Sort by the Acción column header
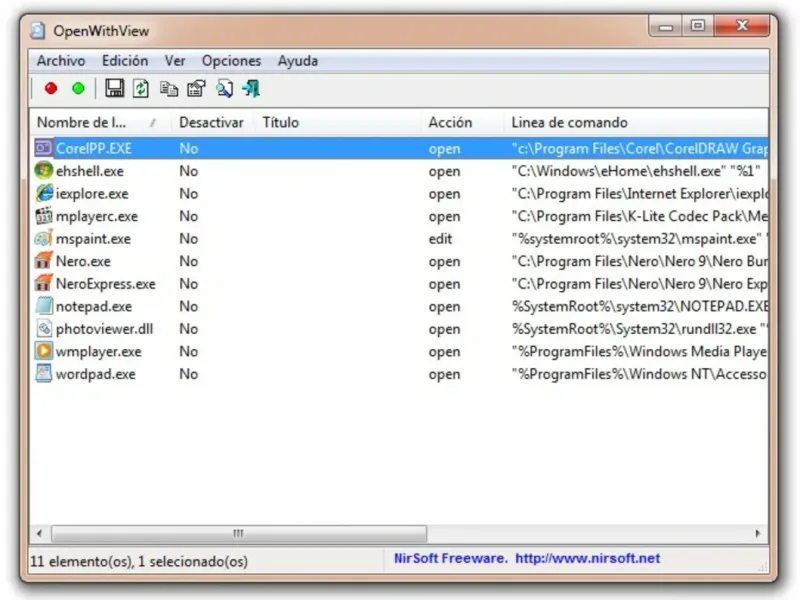The image size is (800, 600). coord(462,122)
